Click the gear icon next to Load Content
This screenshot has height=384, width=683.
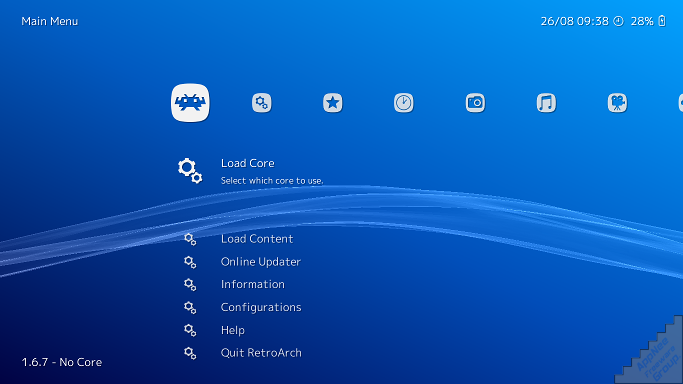point(190,239)
